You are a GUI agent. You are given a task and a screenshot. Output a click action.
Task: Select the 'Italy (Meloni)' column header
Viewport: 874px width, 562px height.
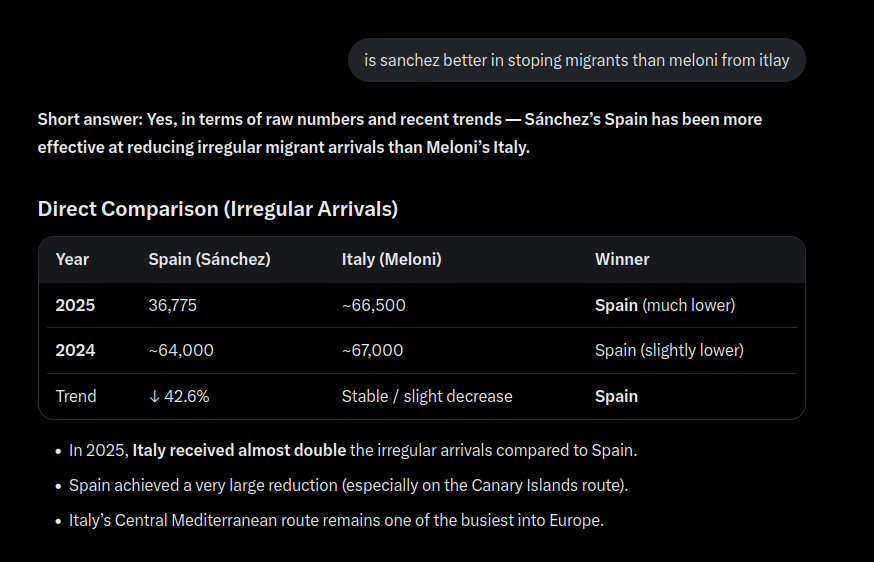(x=392, y=259)
